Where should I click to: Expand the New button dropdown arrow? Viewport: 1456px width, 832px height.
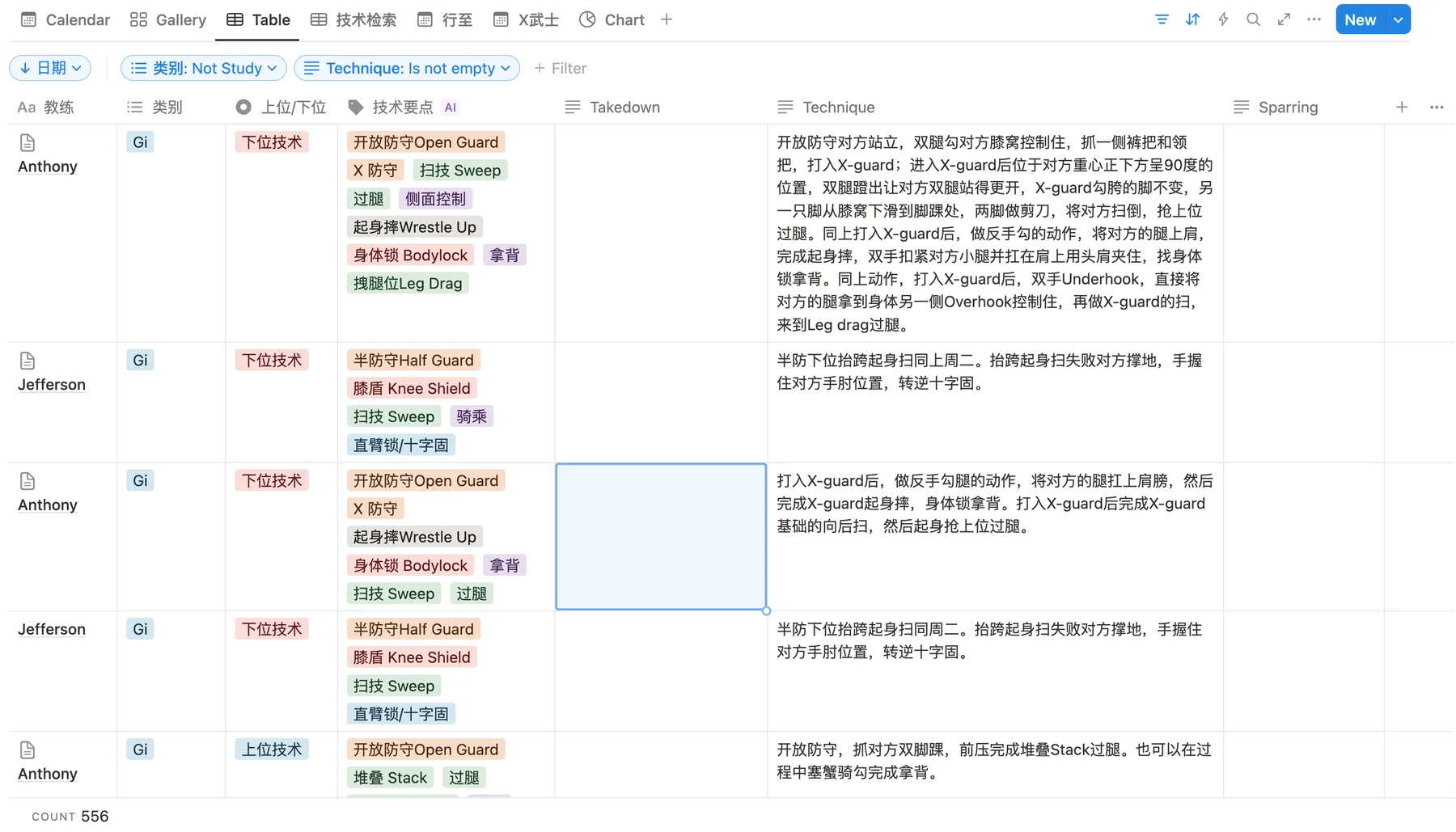tap(1398, 19)
